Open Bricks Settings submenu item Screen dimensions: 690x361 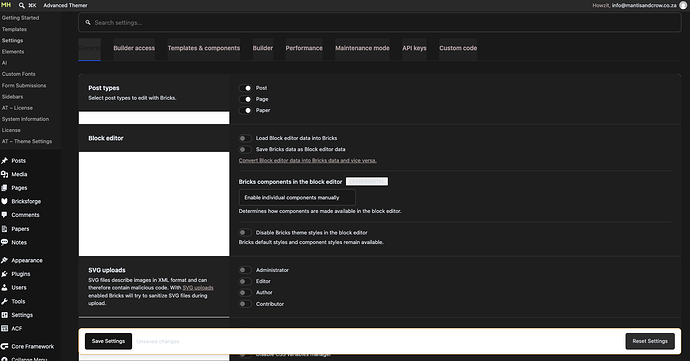[x=12, y=41]
